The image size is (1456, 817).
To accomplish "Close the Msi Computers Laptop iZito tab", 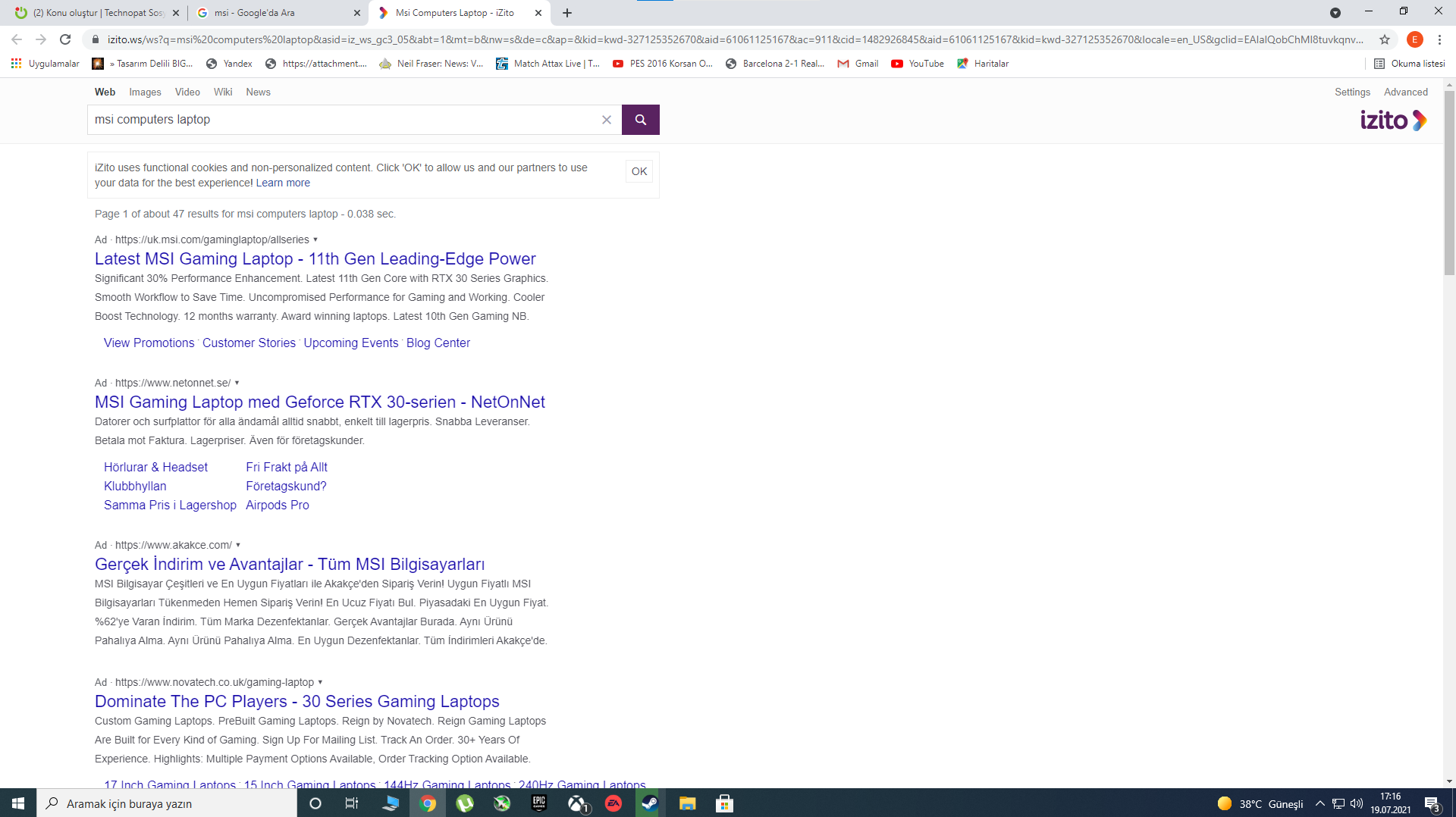I will tap(538, 13).
